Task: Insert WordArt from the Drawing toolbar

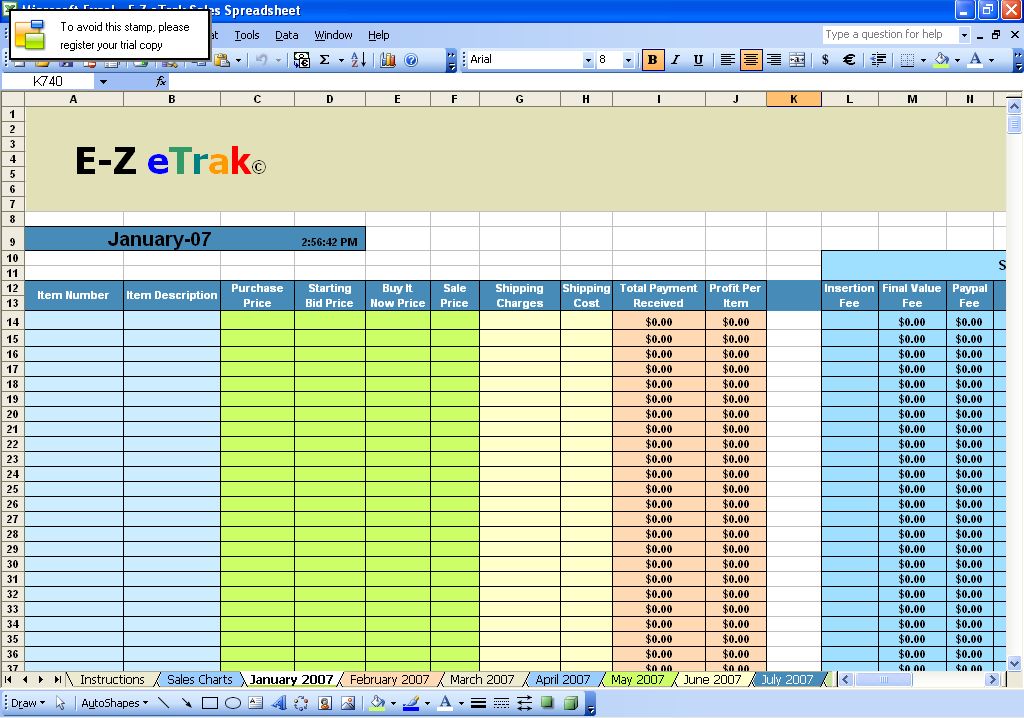Action: click(279, 704)
